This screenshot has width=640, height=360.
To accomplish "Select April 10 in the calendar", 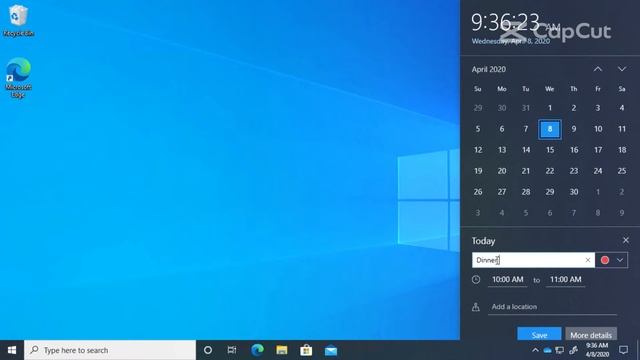I will click(598, 129).
